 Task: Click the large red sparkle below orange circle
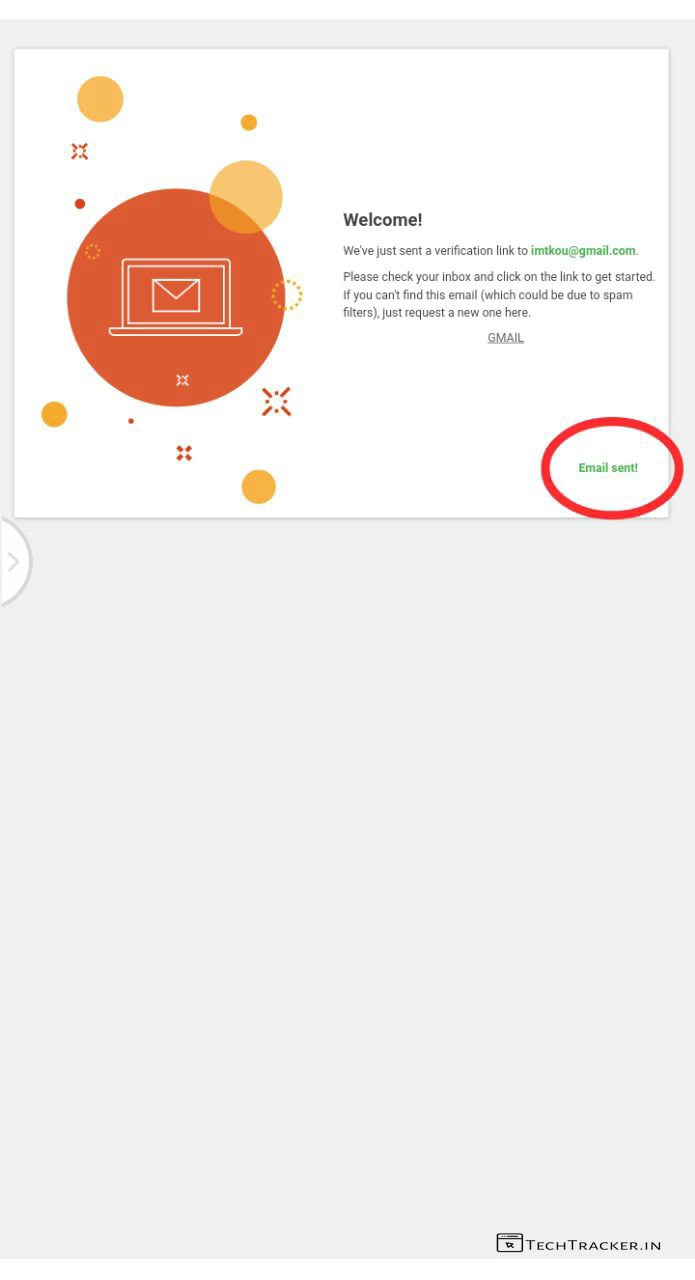pyautogui.click(x=276, y=402)
